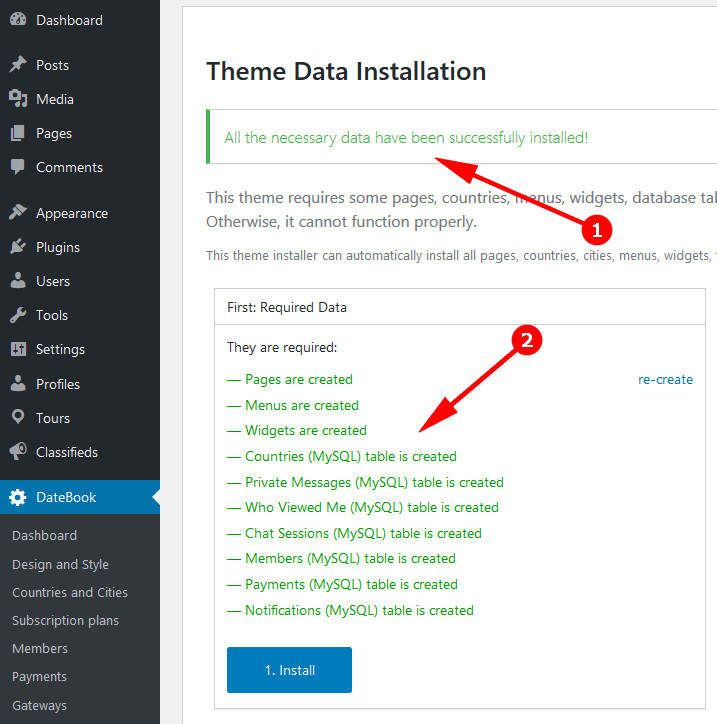Click the re-create link
Screen dimensions: 717x724
click(665, 379)
